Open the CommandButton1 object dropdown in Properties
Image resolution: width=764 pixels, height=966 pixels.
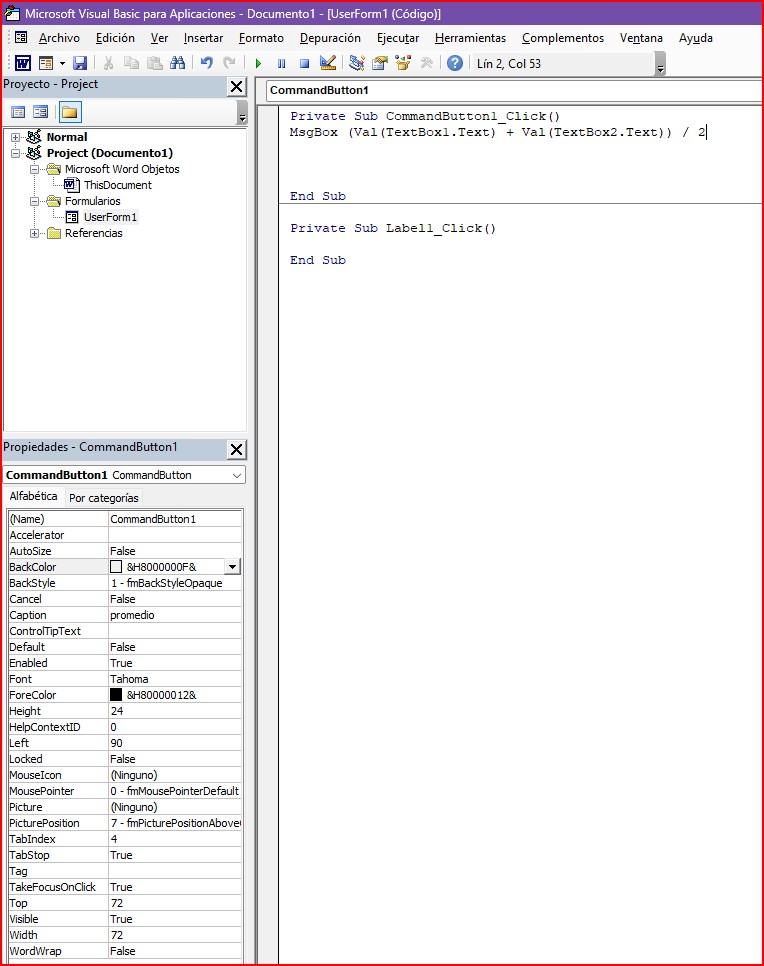tap(236, 475)
